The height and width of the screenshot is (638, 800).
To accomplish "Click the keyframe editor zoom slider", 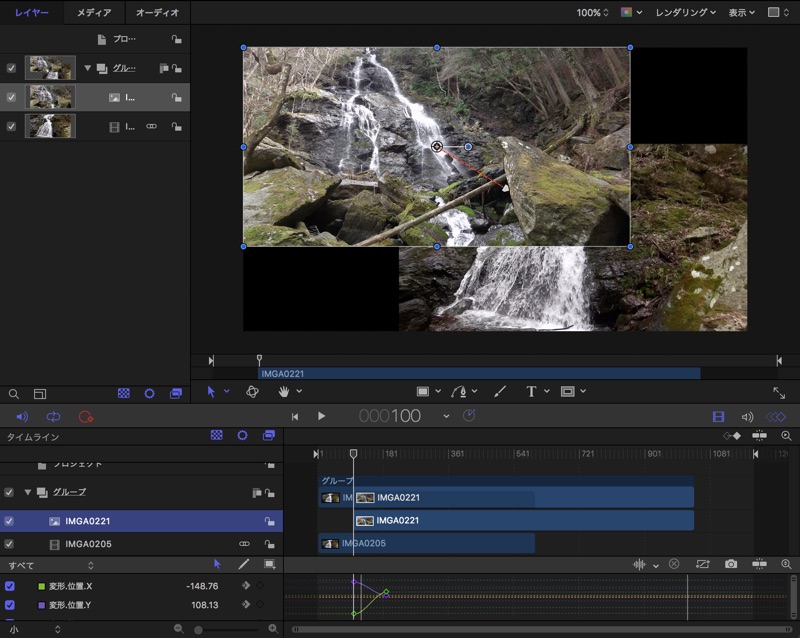I will 199,629.
